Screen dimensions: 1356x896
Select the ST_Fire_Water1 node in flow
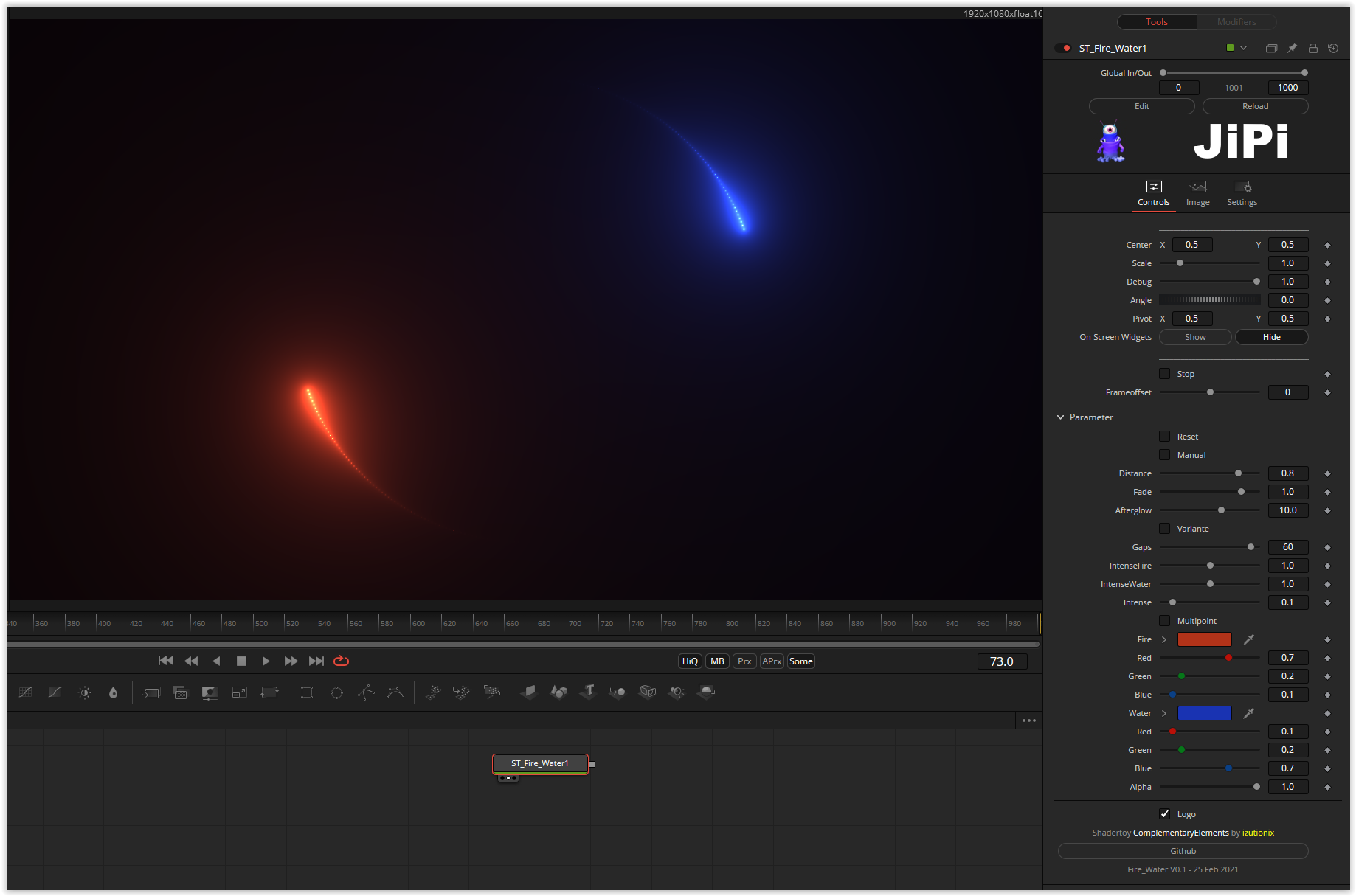(540, 763)
